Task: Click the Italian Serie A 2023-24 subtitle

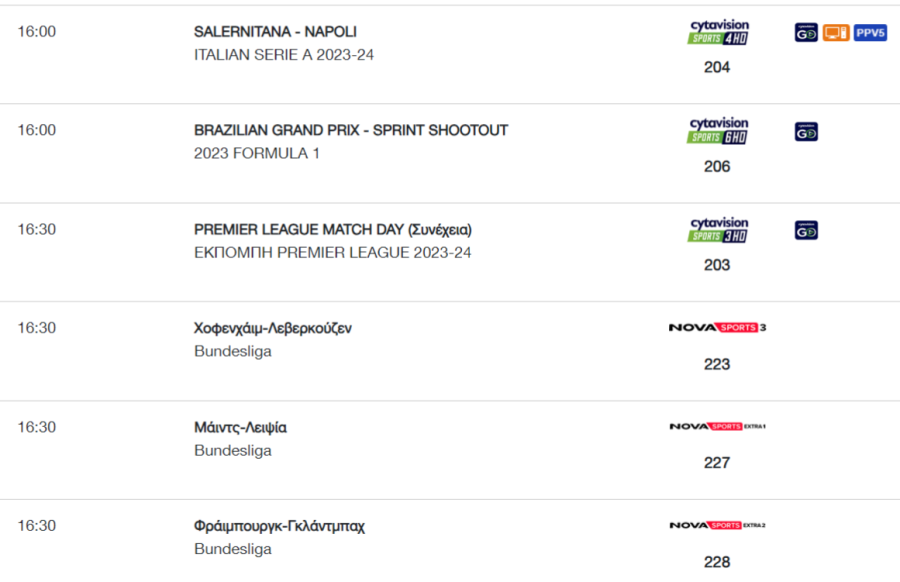Action: tap(284, 55)
